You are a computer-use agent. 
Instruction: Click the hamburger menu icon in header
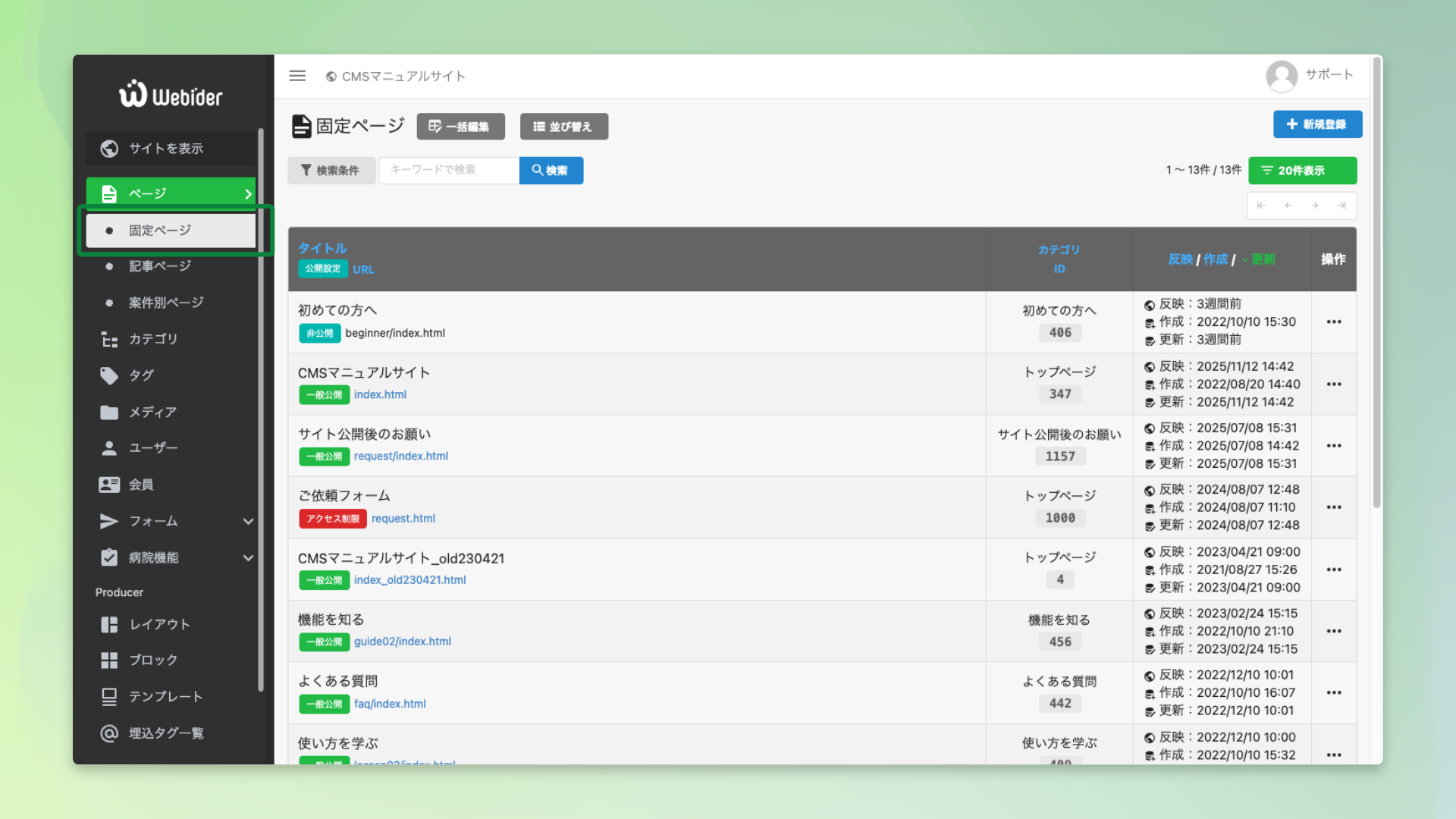297,76
